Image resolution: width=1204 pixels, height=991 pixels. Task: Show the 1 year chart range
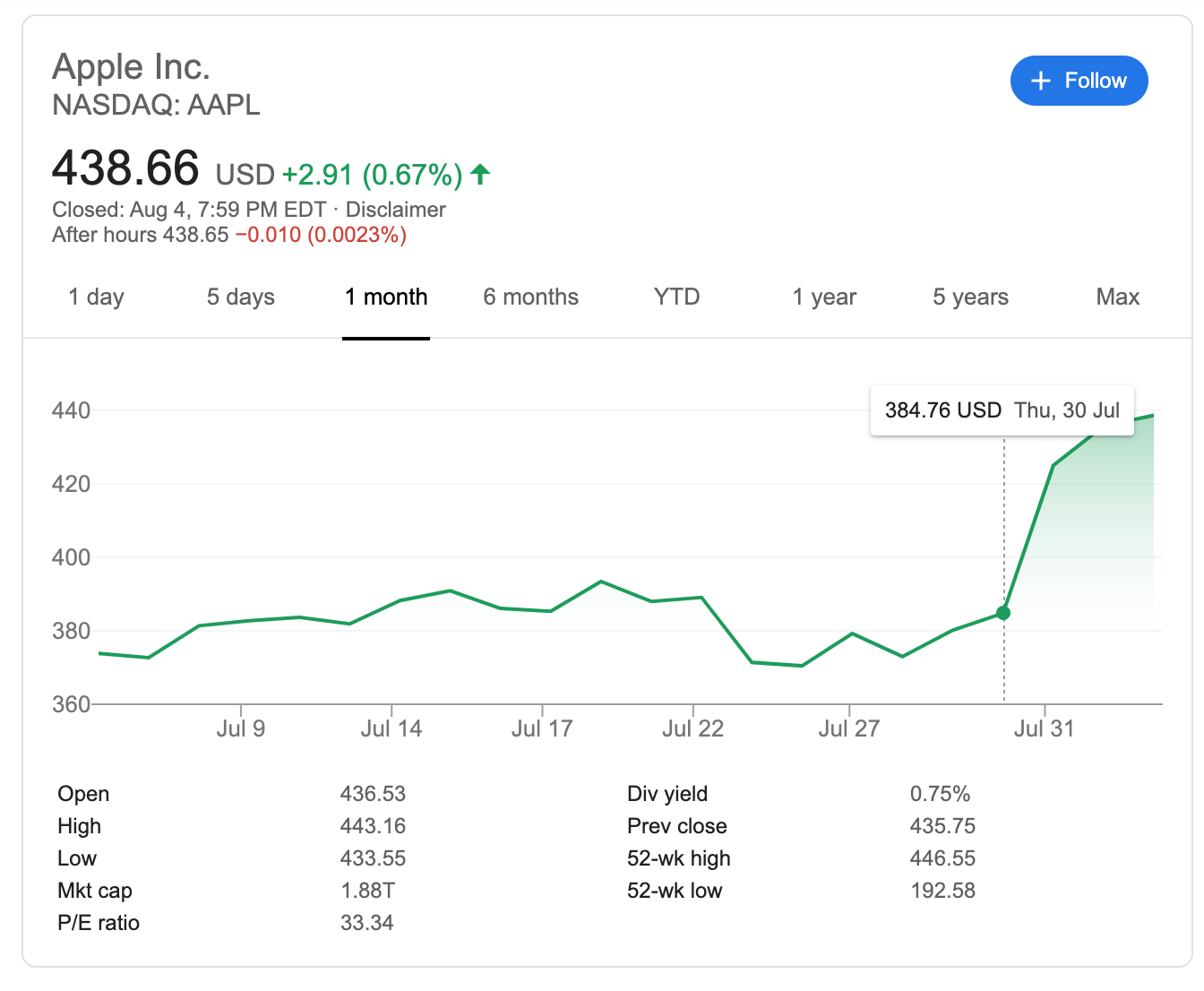point(824,297)
